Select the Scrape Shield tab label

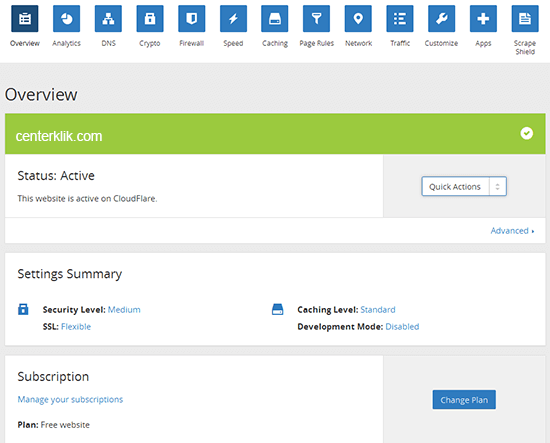pos(525,47)
